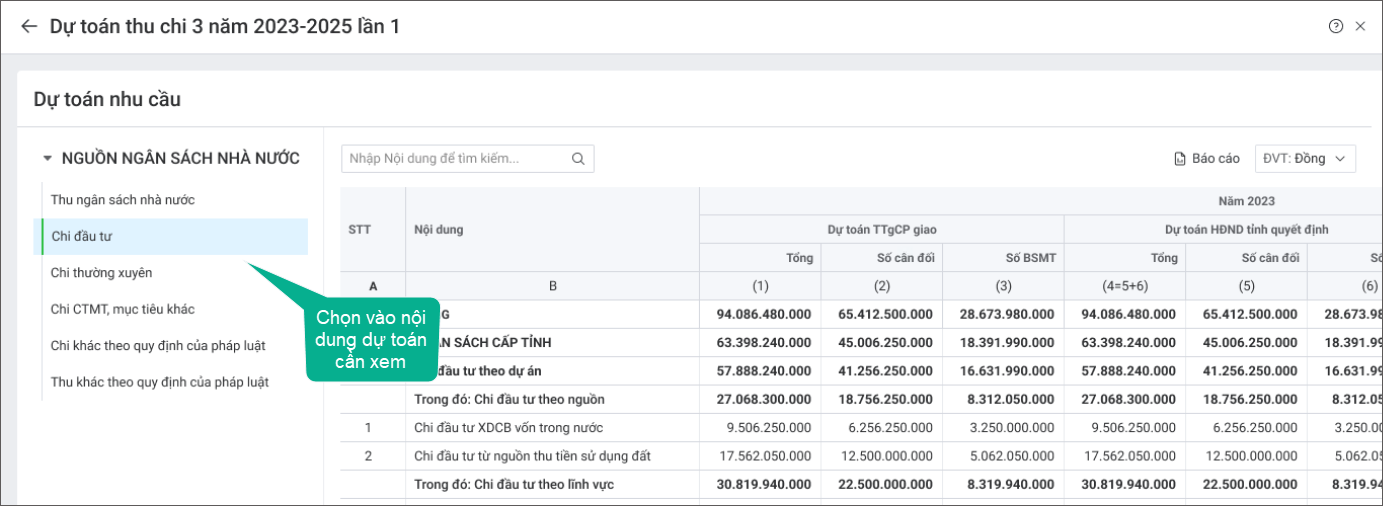Click the search magnifier icon
Viewport: 1383px width, 506px height.
(578, 159)
